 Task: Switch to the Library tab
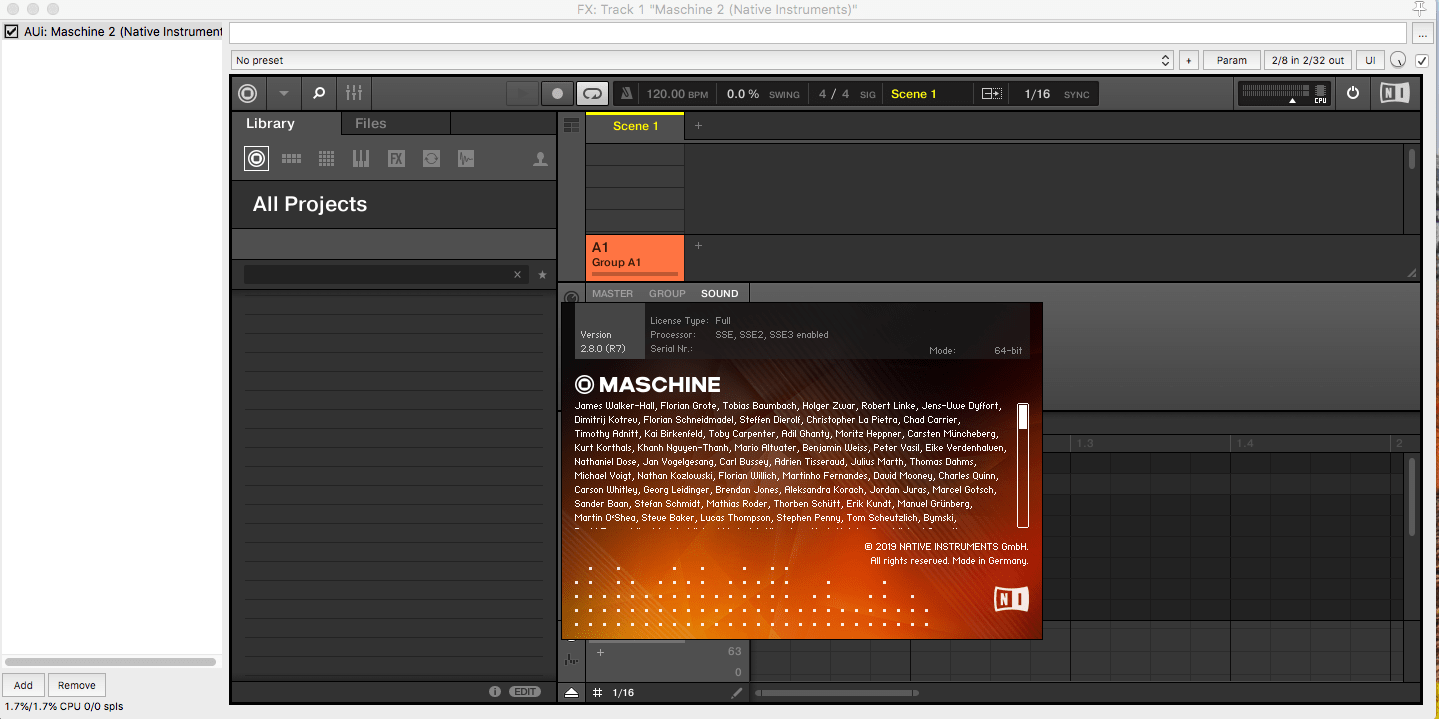(270, 124)
